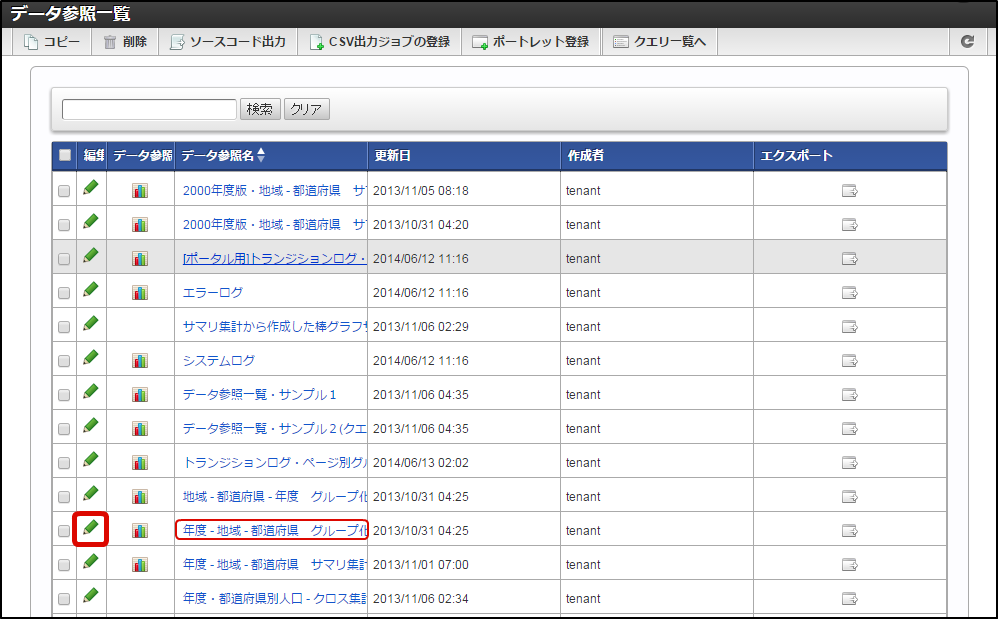Click the 作成者 column header
This screenshot has height=619, width=998.
(x=585, y=156)
